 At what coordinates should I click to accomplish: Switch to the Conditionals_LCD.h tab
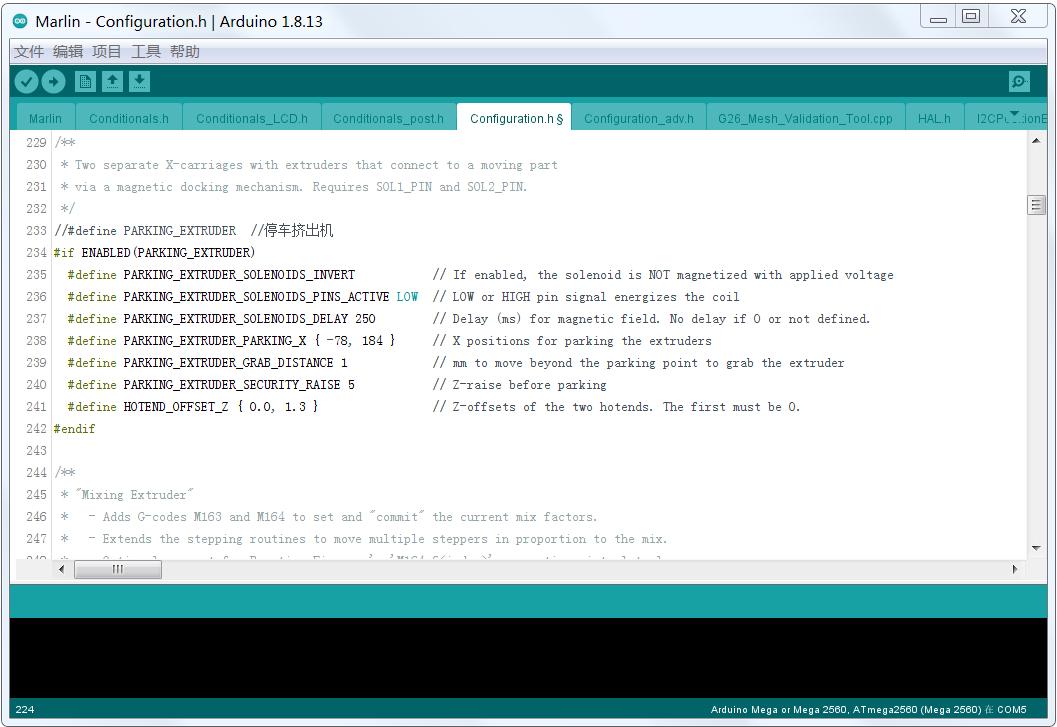click(x=252, y=118)
